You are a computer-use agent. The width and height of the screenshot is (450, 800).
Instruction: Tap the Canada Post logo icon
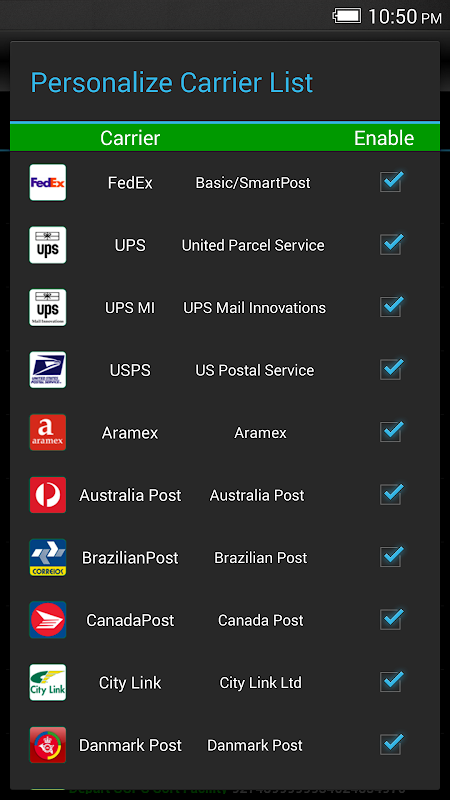(x=47, y=620)
